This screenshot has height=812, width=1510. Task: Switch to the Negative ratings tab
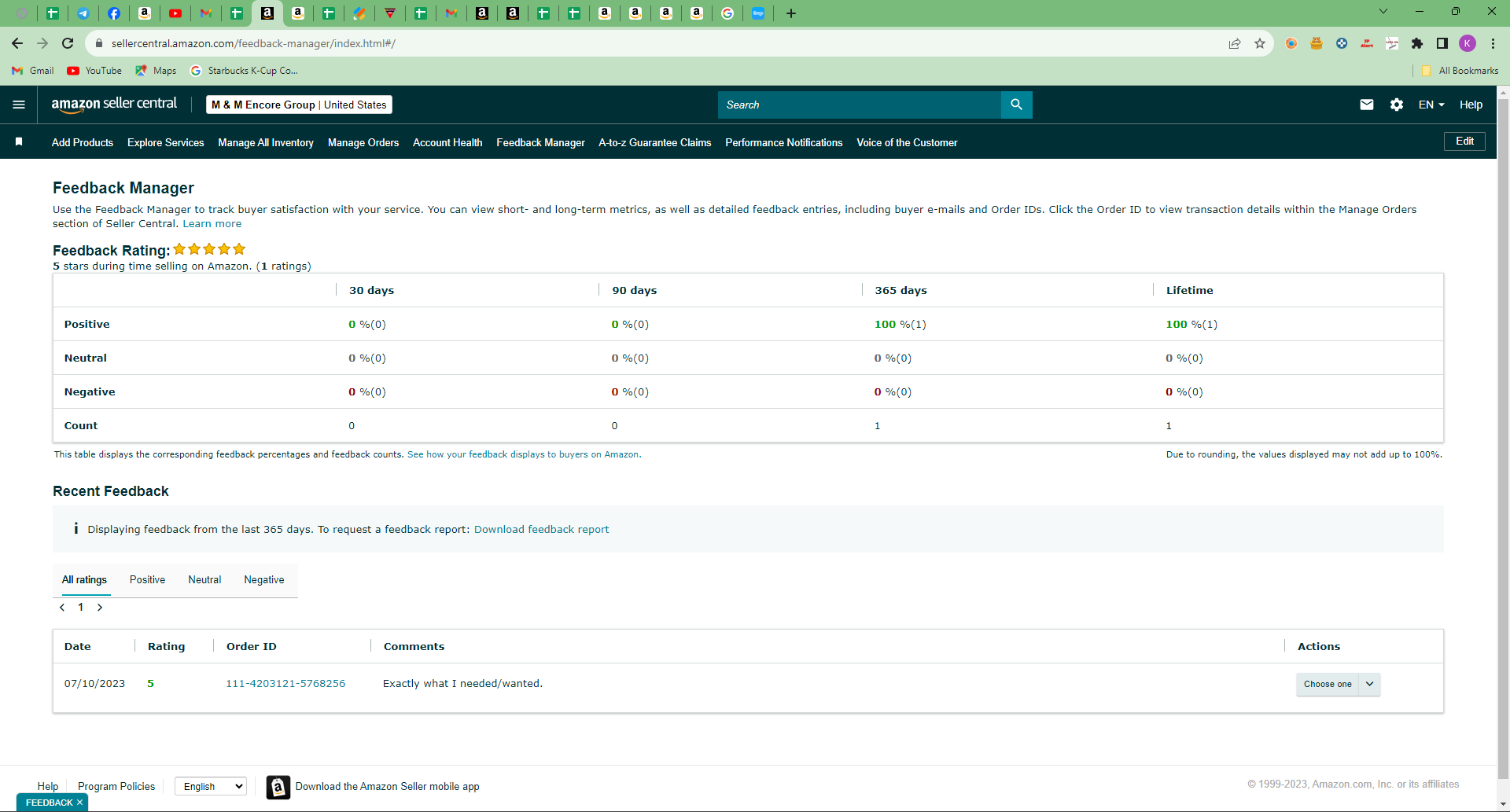click(x=264, y=580)
